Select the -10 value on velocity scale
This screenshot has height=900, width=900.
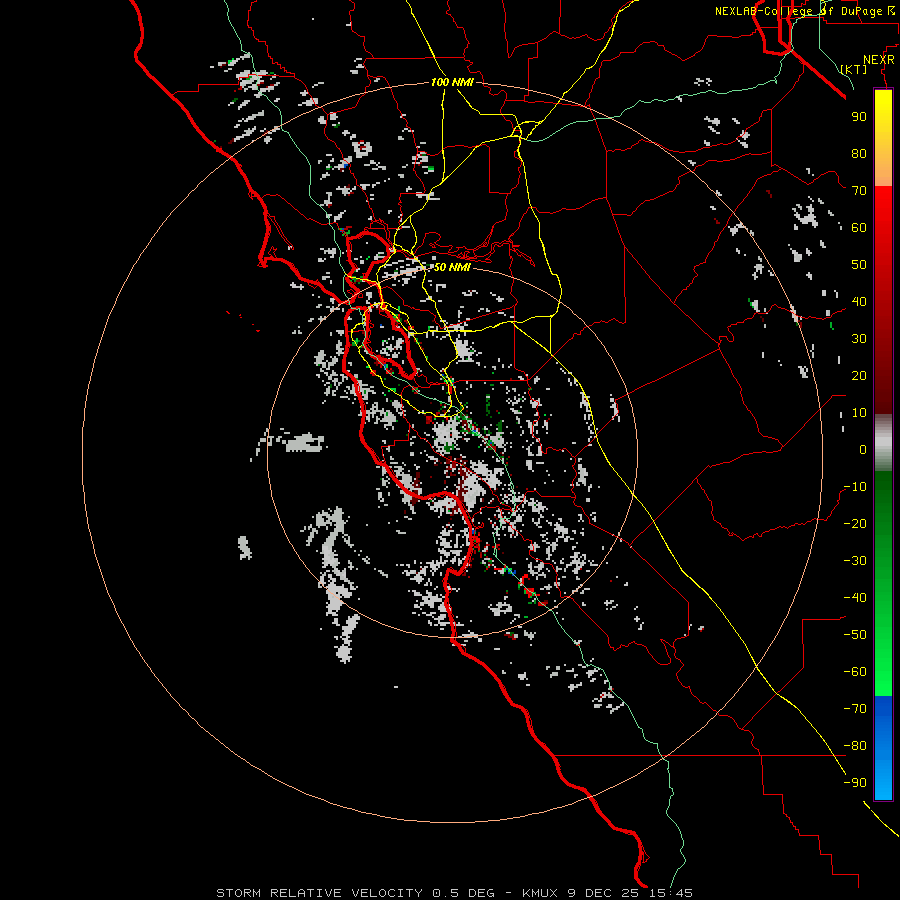click(x=855, y=487)
